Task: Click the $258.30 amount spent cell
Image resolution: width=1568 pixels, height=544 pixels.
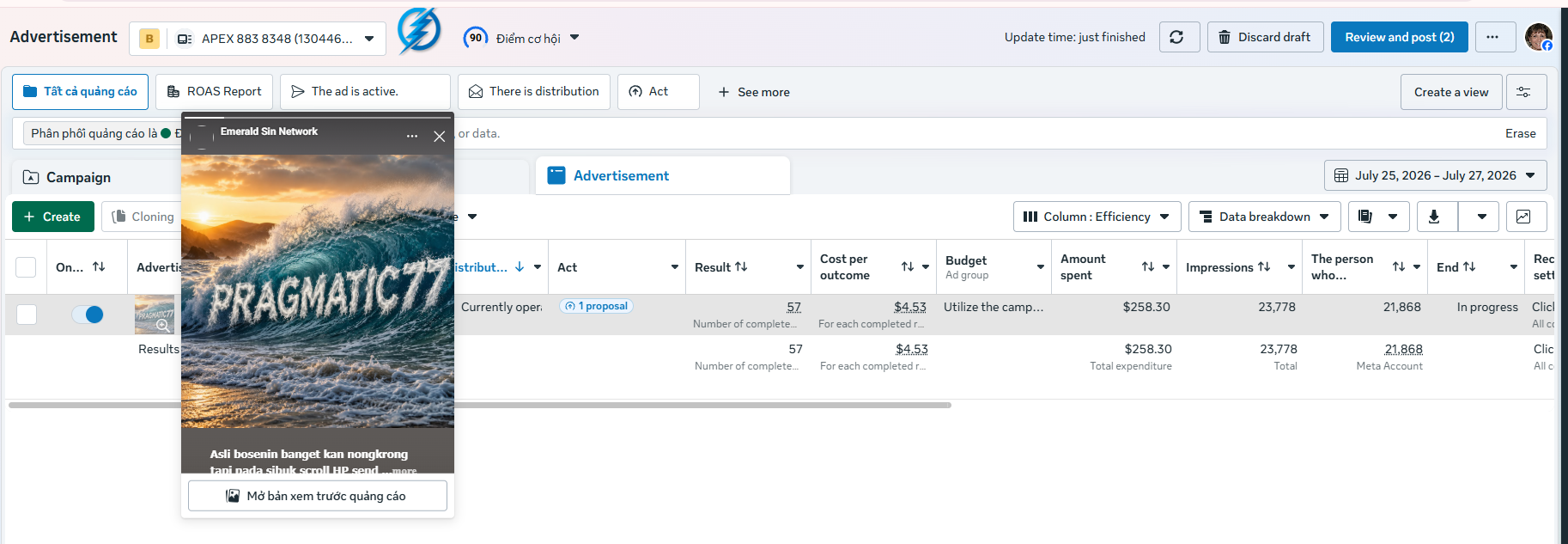Action: pyautogui.click(x=1146, y=307)
